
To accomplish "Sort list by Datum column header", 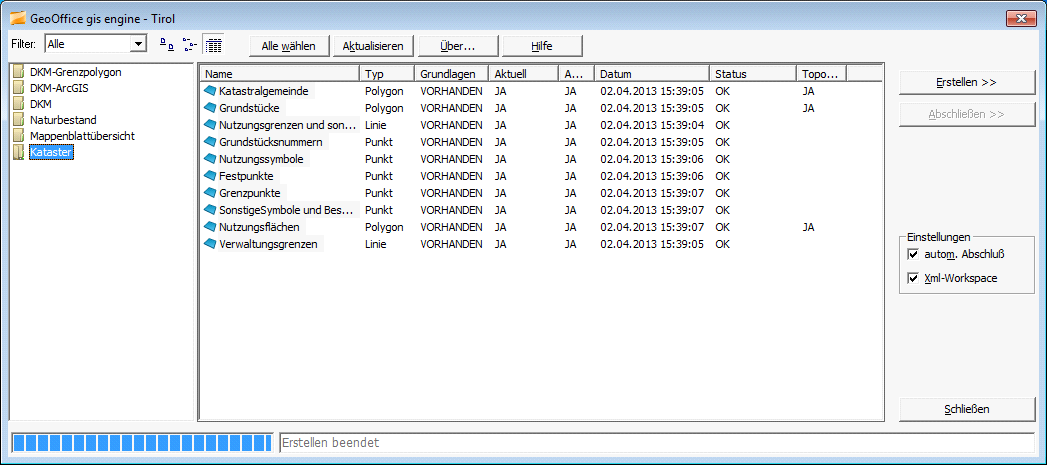I will click(x=650, y=74).
